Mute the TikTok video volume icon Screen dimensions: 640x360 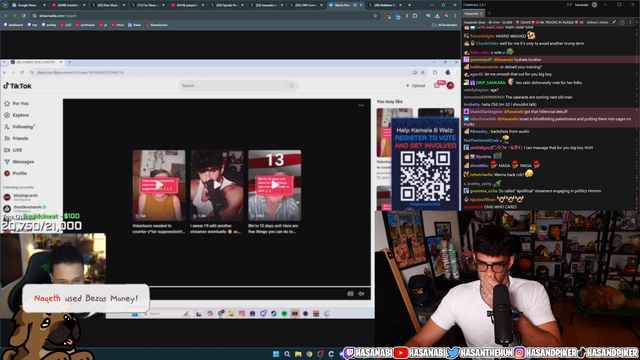pos(361,293)
